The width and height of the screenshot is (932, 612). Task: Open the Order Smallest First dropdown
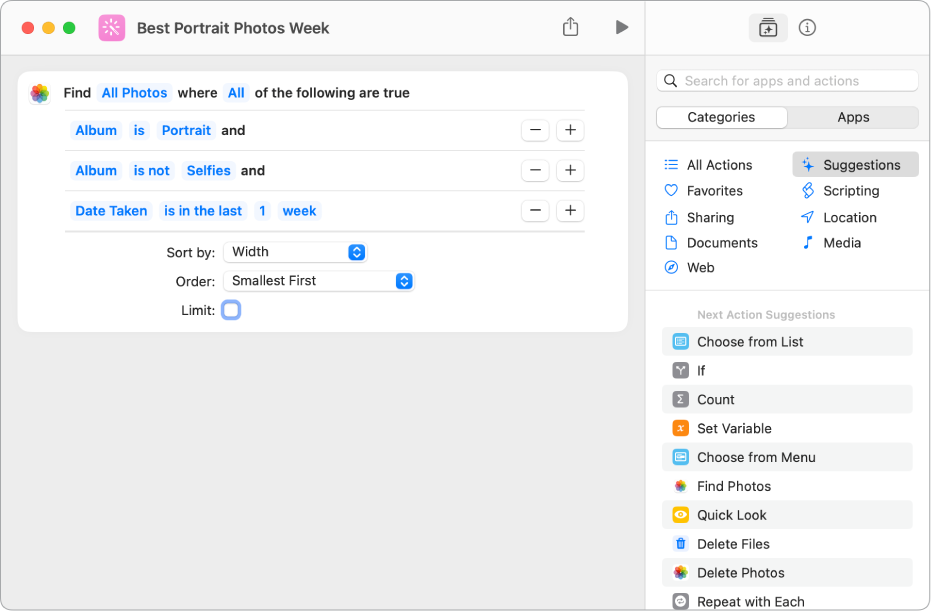tap(318, 281)
